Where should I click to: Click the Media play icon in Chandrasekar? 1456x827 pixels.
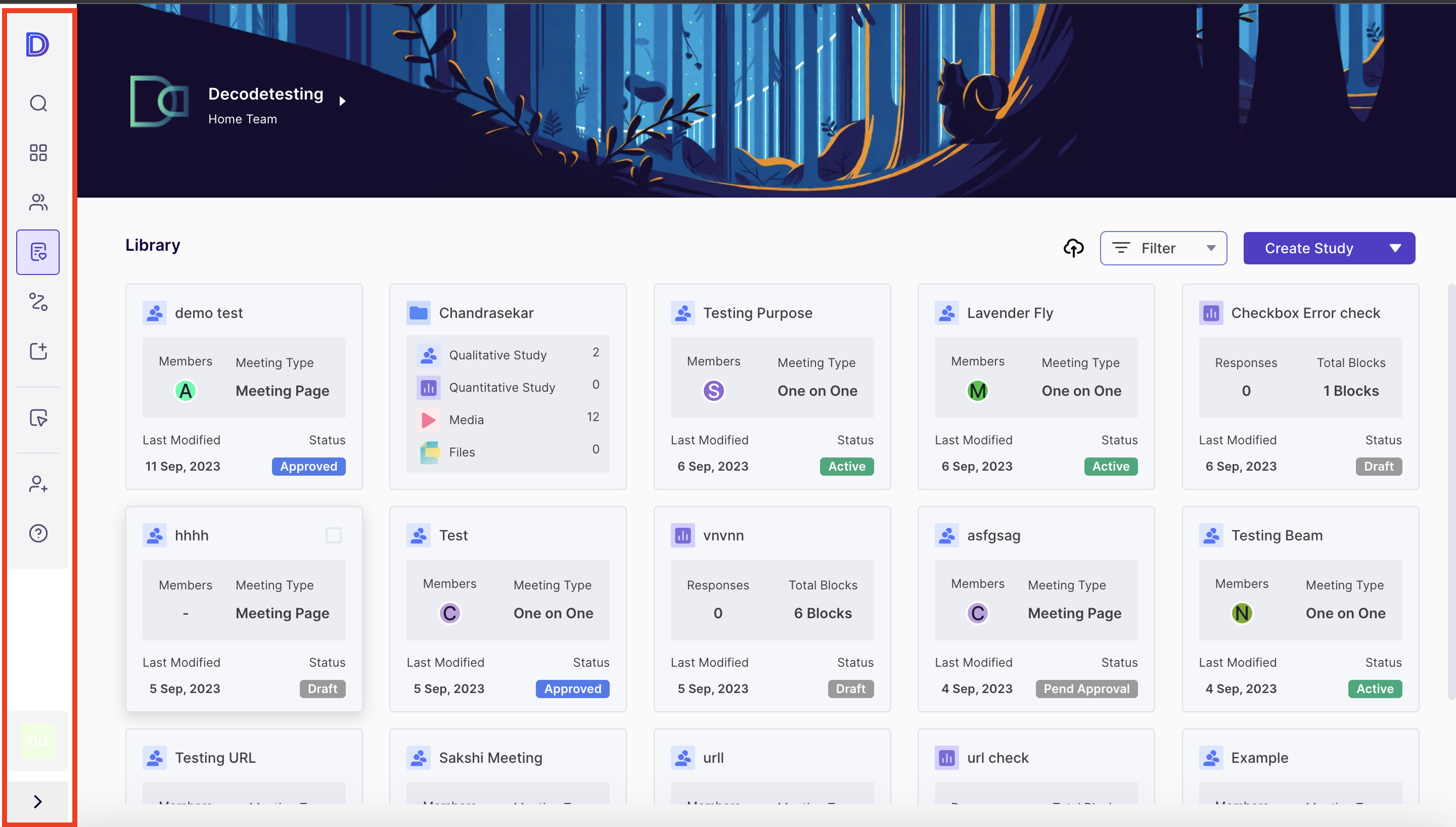pyautogui.click(x=429, y=420)
